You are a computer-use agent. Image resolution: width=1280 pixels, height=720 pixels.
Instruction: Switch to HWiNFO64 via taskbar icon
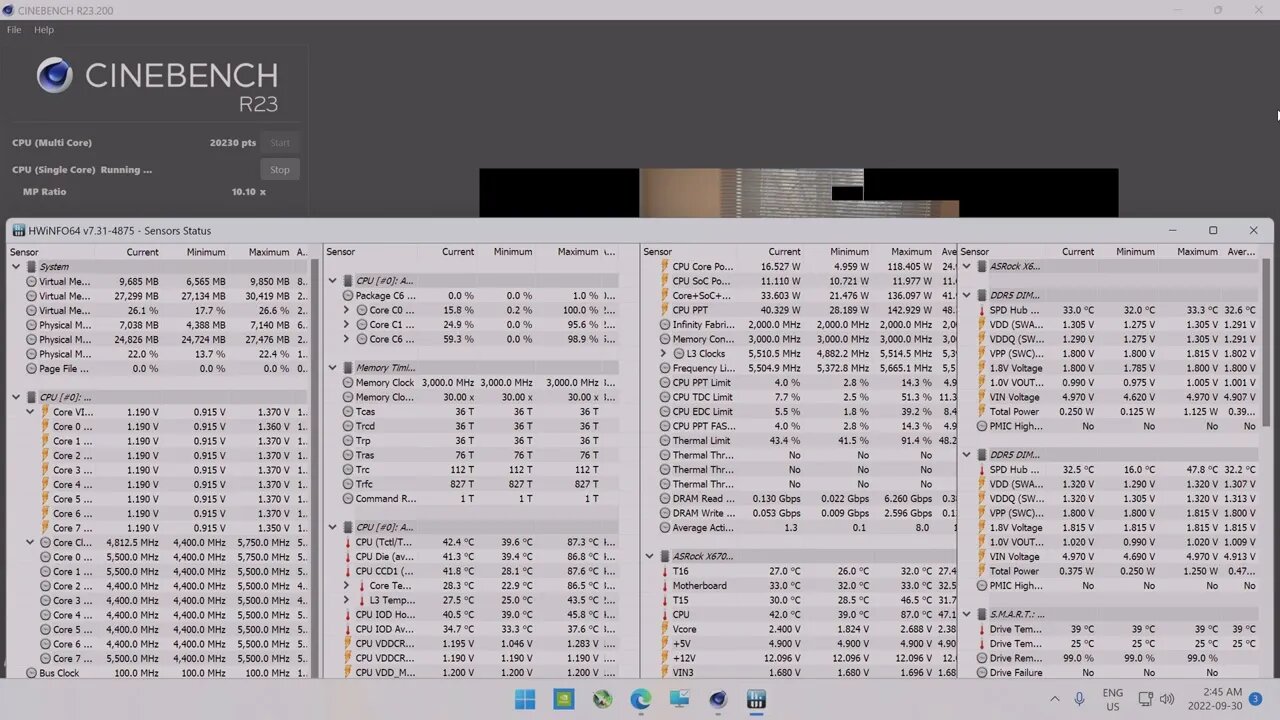point(756,699)
